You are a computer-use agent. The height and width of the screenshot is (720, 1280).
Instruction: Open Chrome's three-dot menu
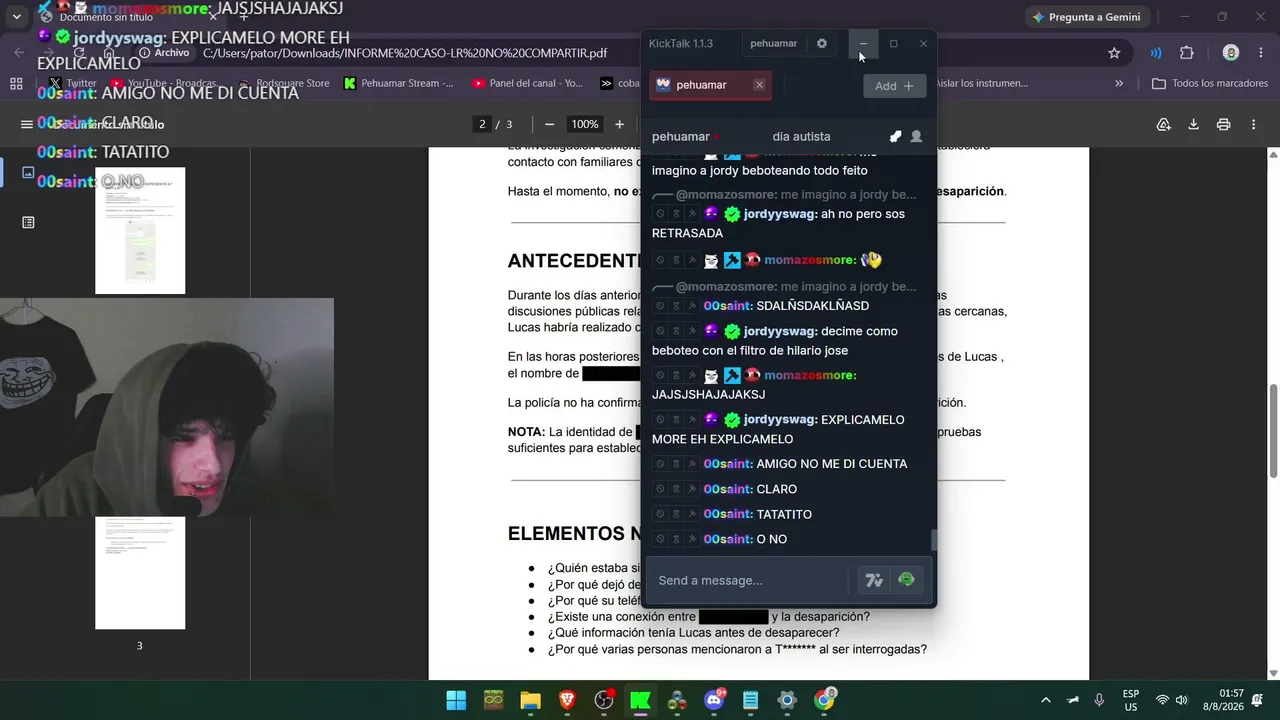point(1262,53)
